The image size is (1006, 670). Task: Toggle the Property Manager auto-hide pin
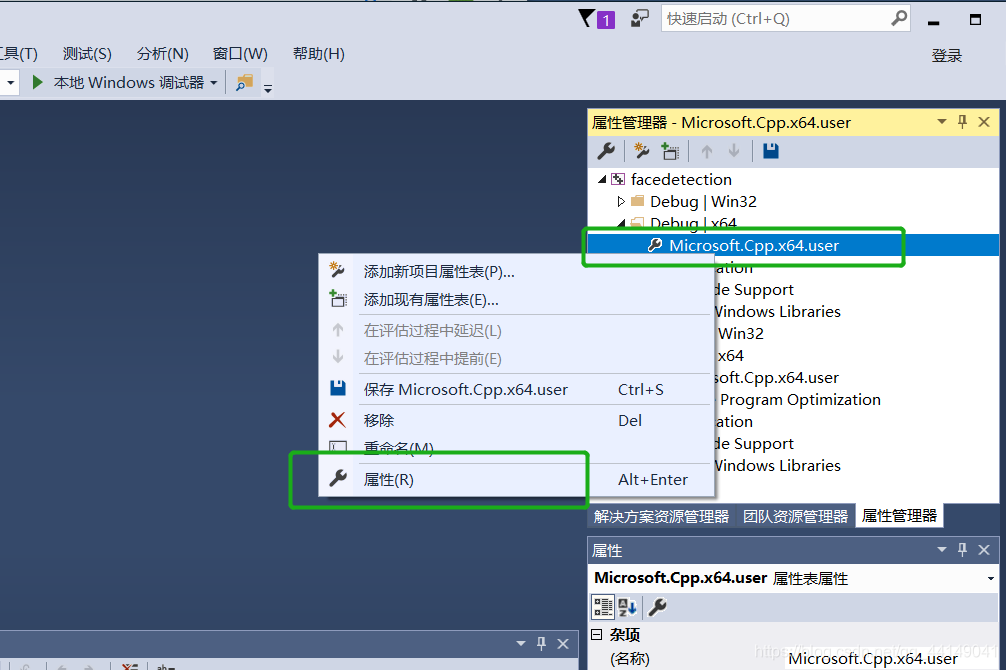[x=962, y=121]
